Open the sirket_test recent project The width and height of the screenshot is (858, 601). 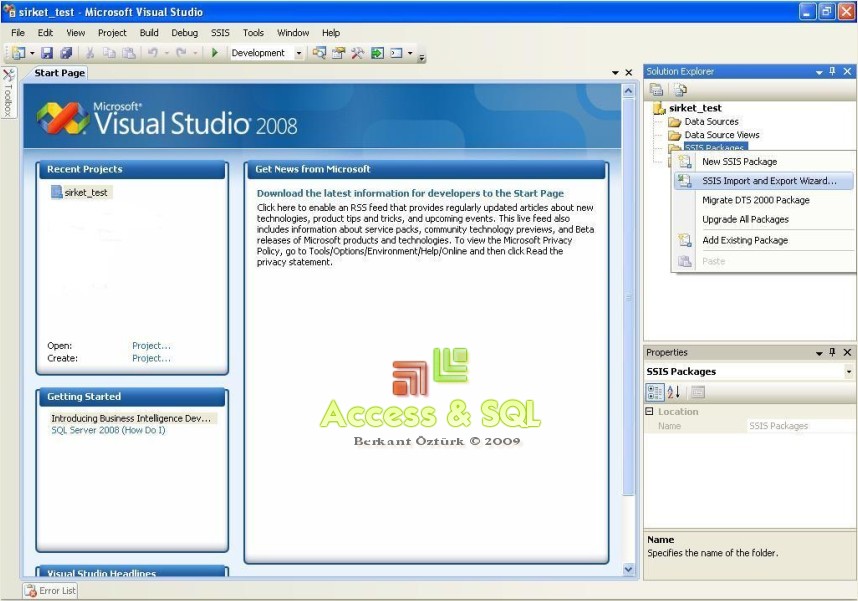pyautogui.click(x=85, y=192)
